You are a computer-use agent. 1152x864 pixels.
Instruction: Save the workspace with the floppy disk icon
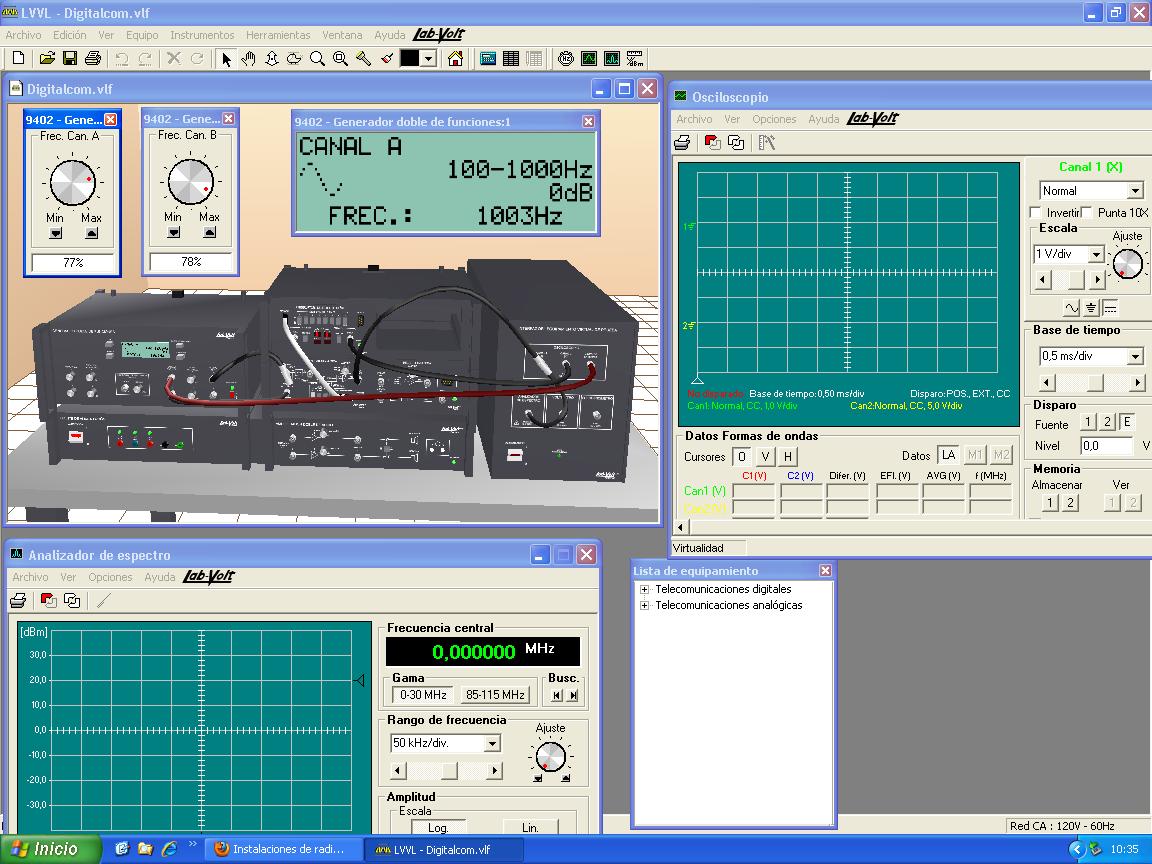click(70, 59)
